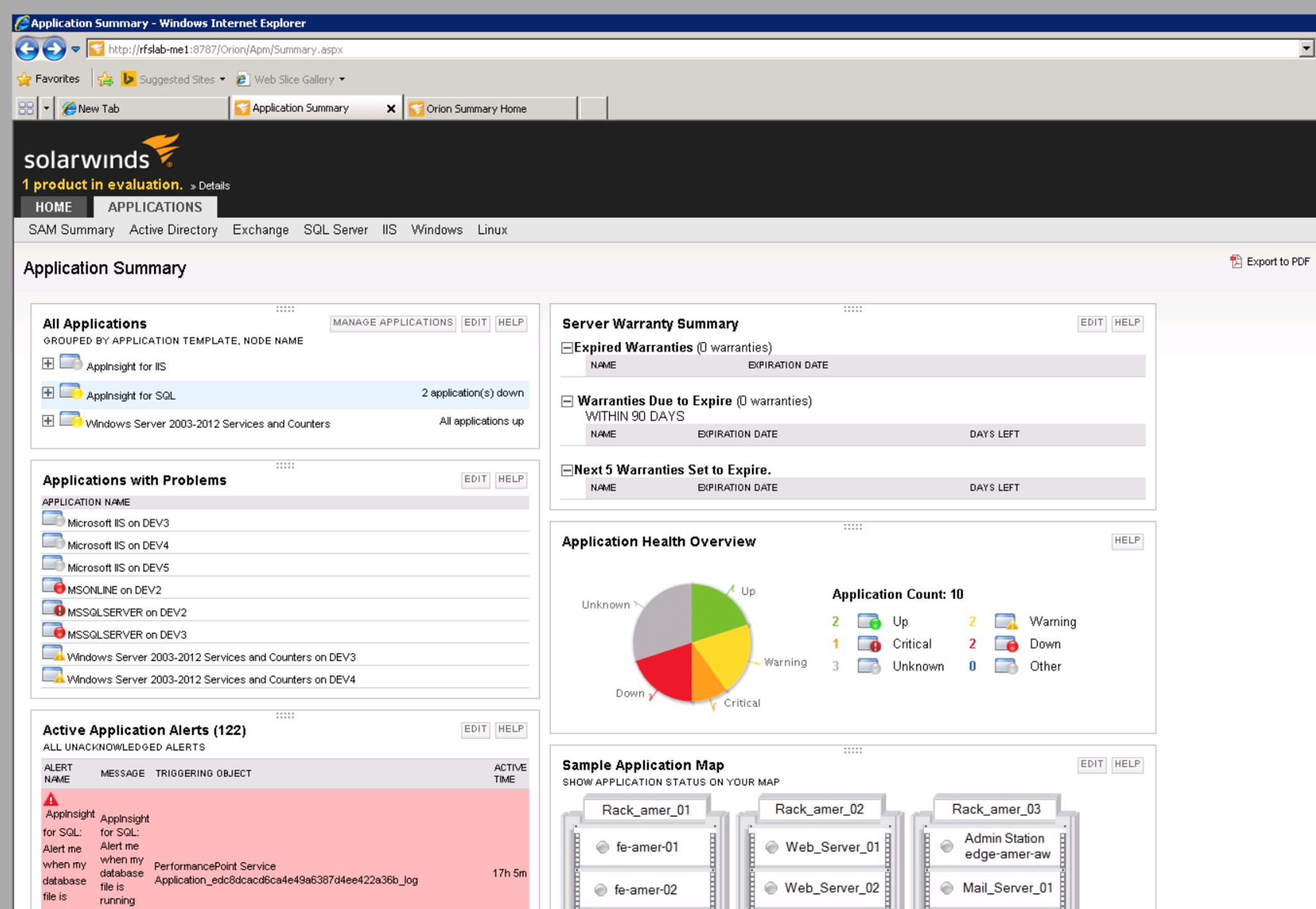The image size is (1316, 909).
Task: Expand Windows Server 2003-2012 Services and Counters group
Action: pyautogui.click(x=48, y=421)
